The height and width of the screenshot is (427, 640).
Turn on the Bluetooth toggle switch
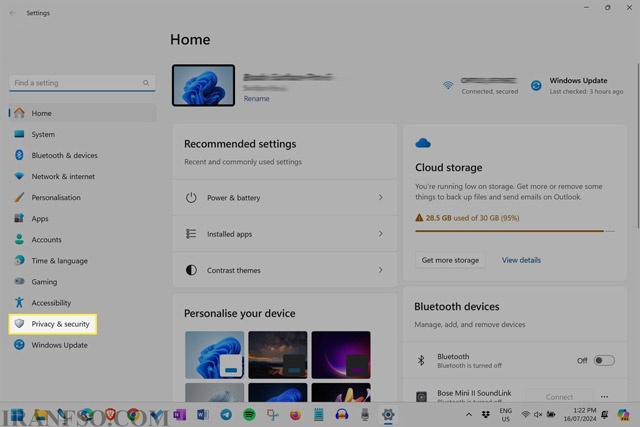pyautogui.click(x=604, y=360)
